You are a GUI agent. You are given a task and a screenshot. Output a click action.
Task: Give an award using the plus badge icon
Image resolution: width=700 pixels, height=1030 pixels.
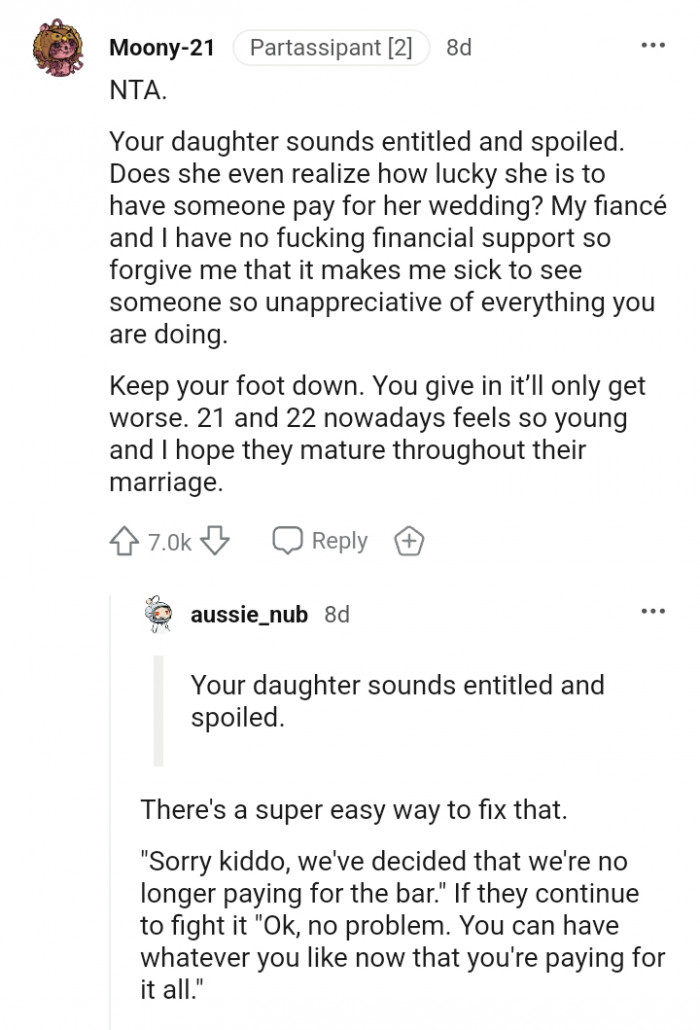point(408,542)
